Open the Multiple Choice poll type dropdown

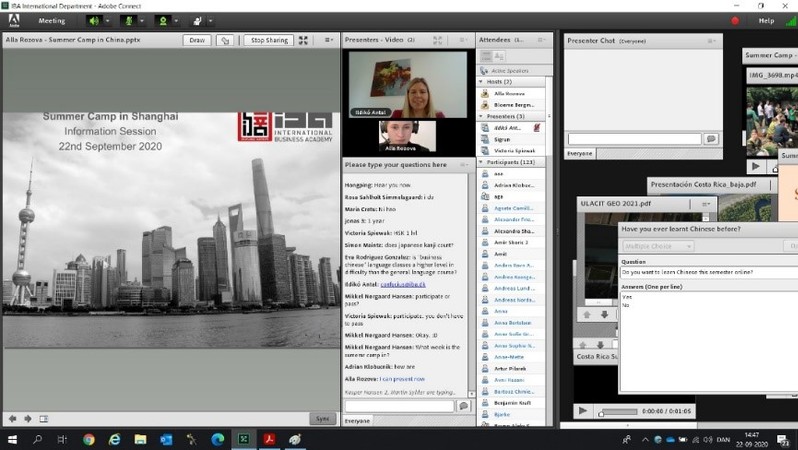tap(658, 246)
